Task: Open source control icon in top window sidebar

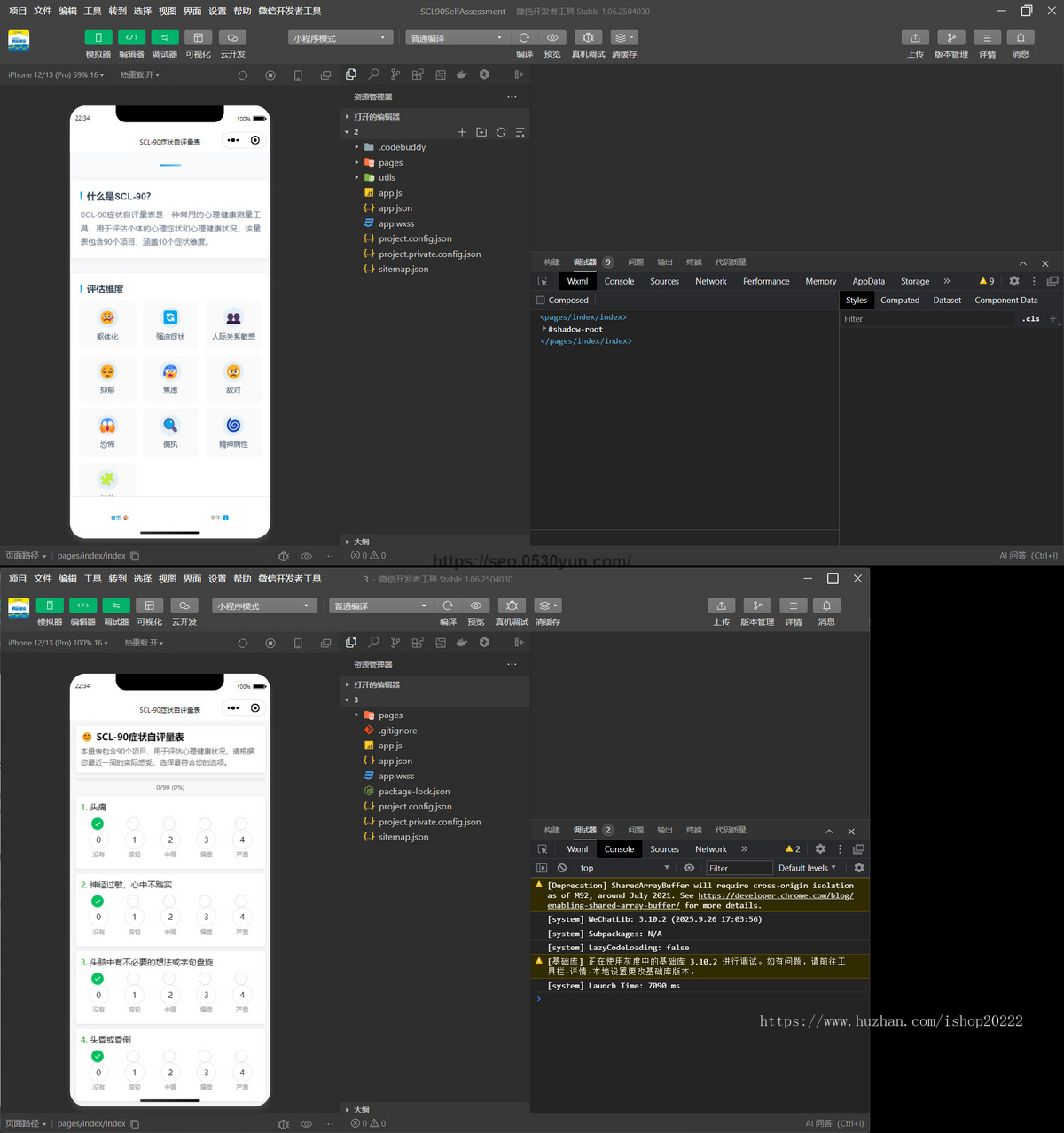Action: (x=395, y=74)
